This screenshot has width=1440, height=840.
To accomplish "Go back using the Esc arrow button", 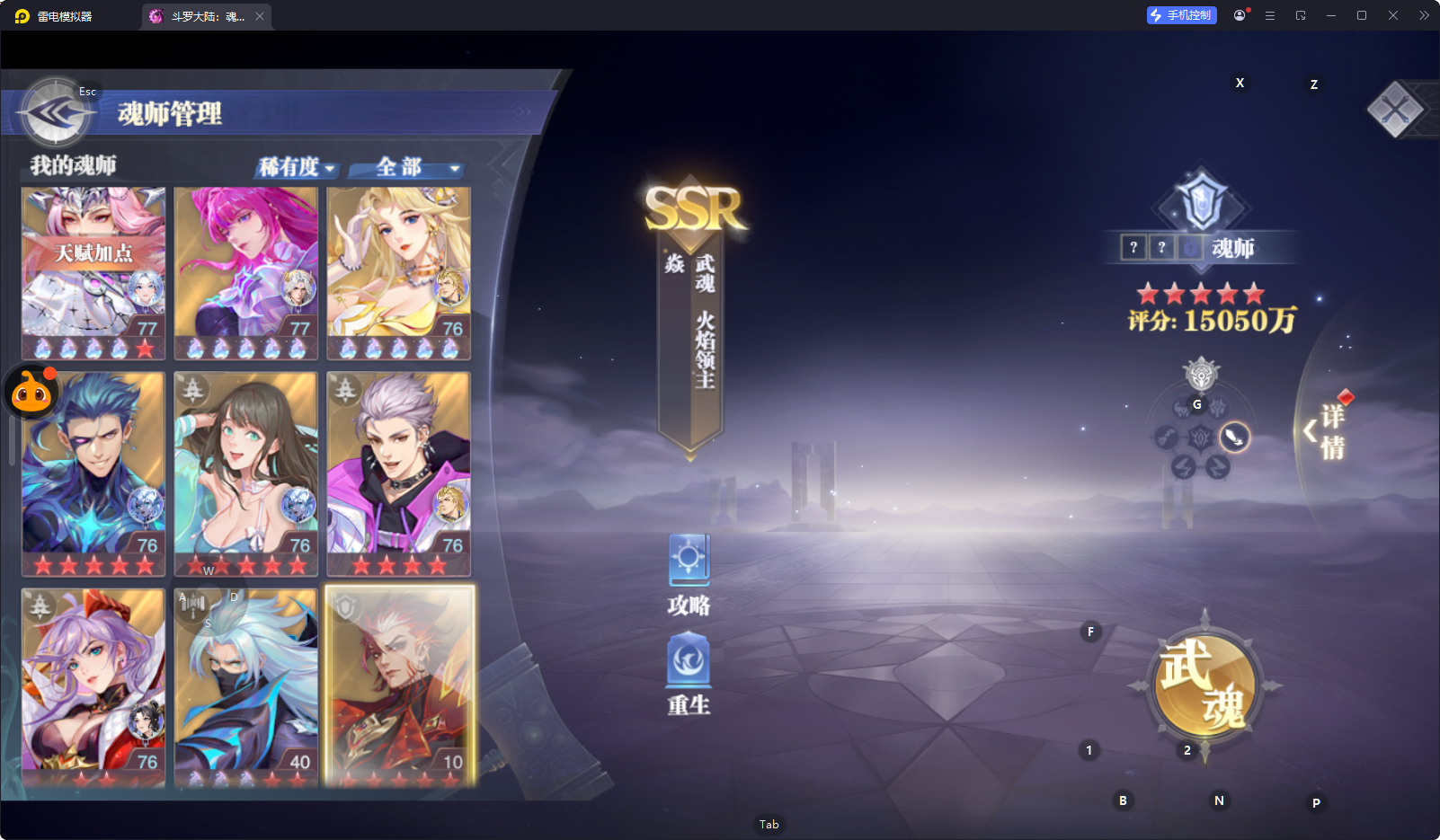I will [x=56, y=114].
